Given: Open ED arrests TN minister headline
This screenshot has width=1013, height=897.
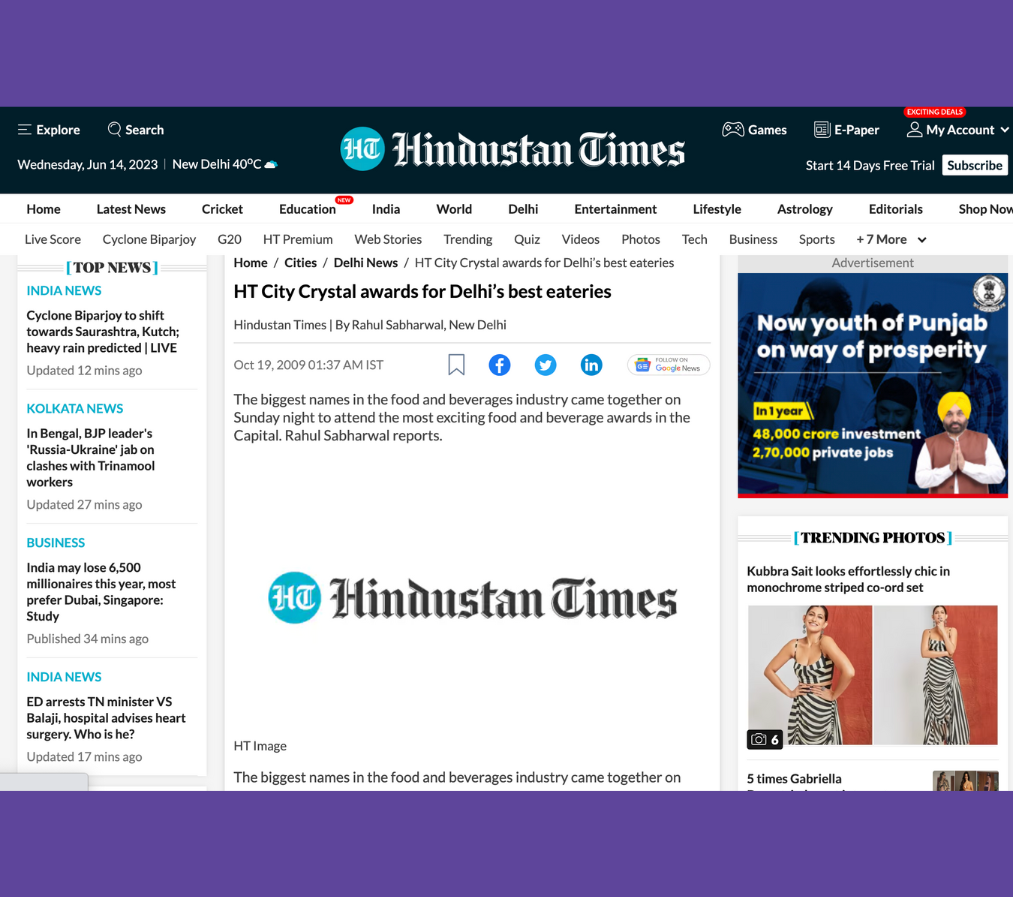Looking at the screenshot, I should [106, 718].
